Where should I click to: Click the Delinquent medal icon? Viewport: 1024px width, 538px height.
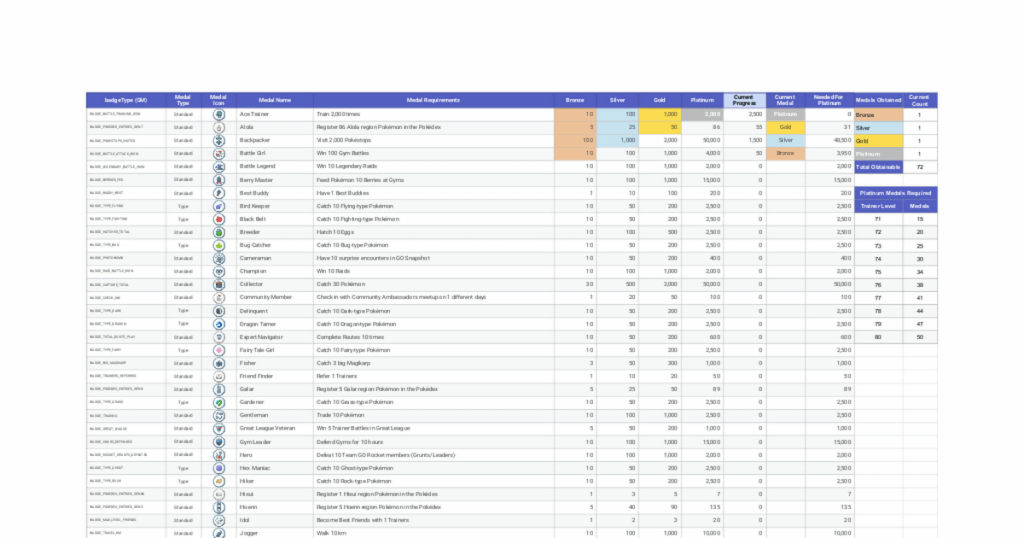click(219, 311)
